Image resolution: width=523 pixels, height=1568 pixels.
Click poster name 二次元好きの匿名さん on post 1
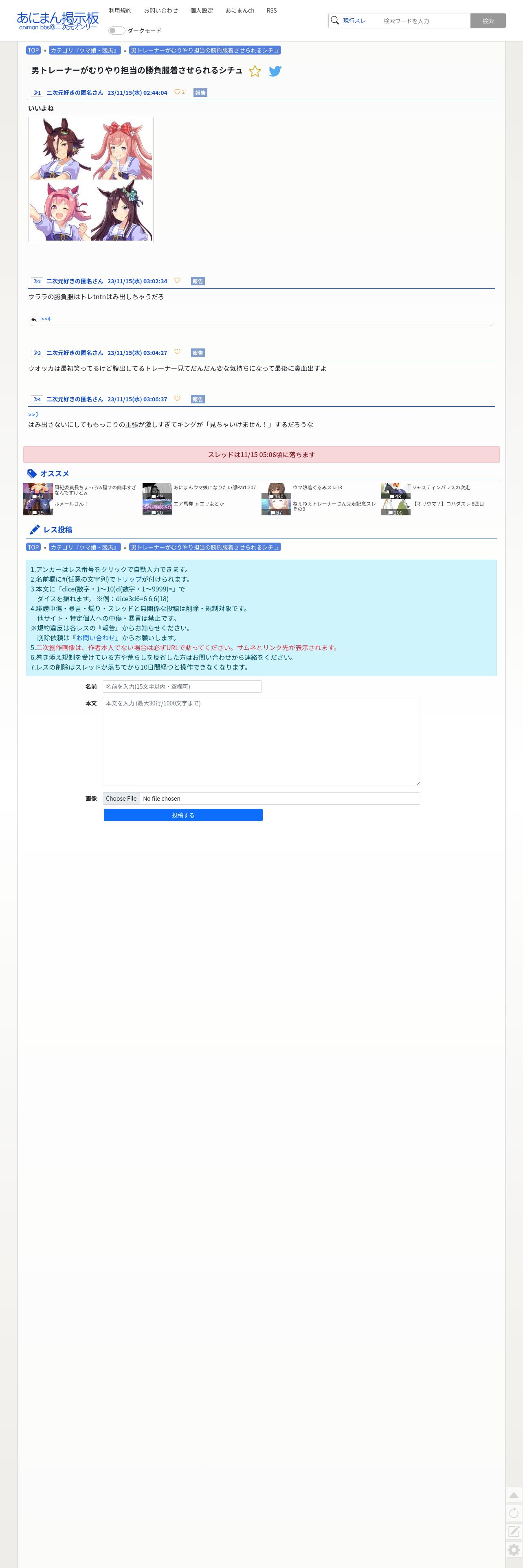(75, 93)
